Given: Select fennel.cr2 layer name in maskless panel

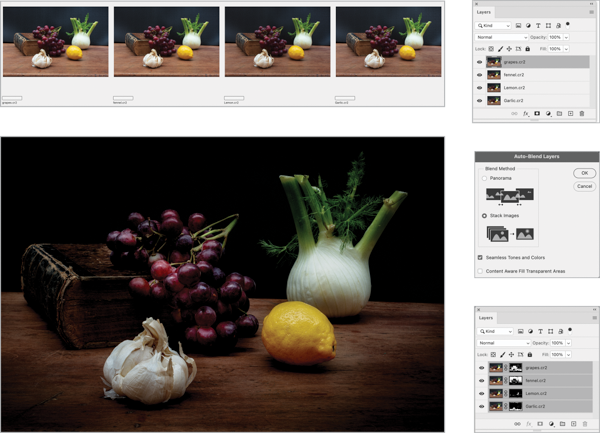Looking at the screenshot, I should 514,75.
